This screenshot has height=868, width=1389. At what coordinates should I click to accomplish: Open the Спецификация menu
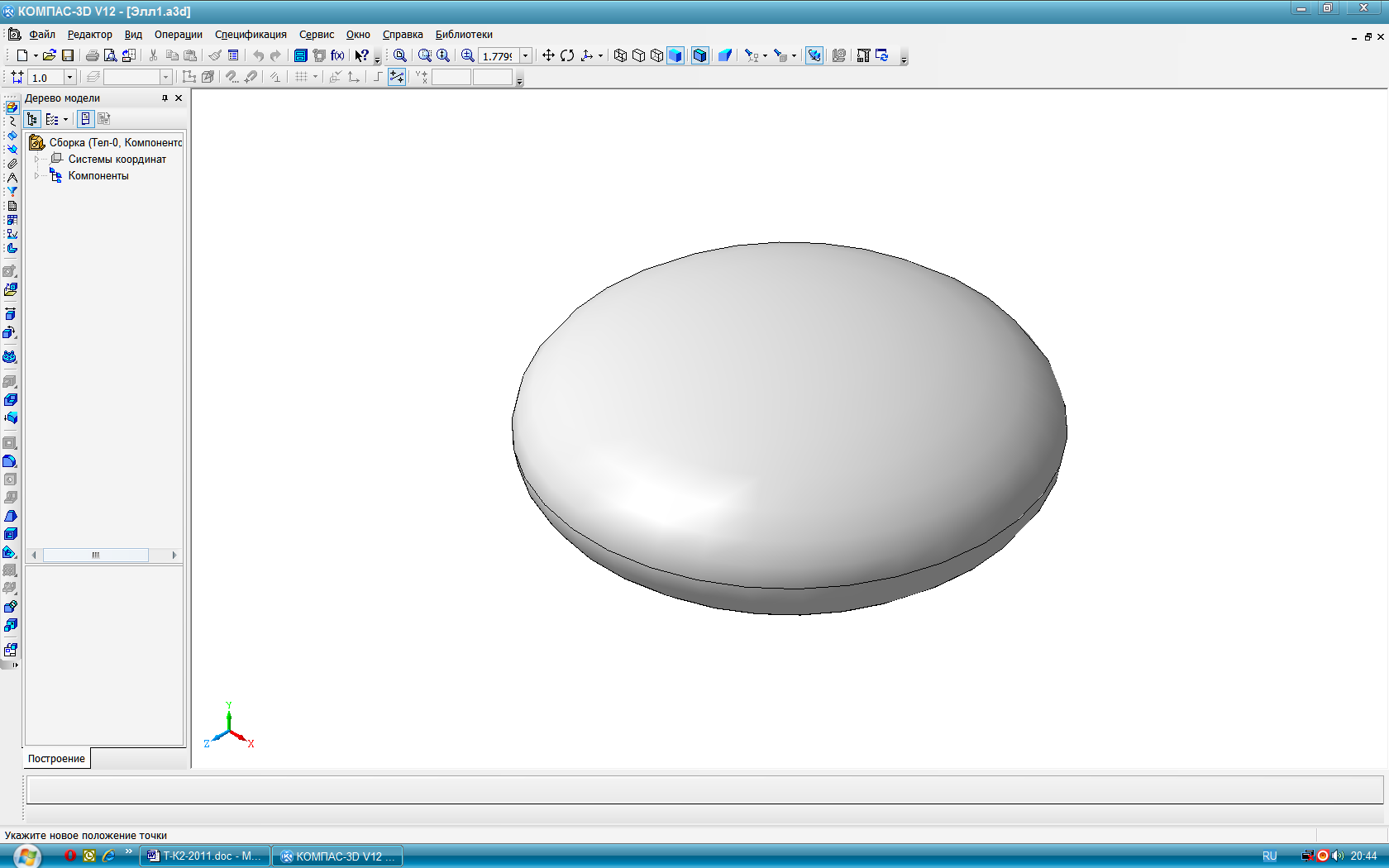(251, 34)
